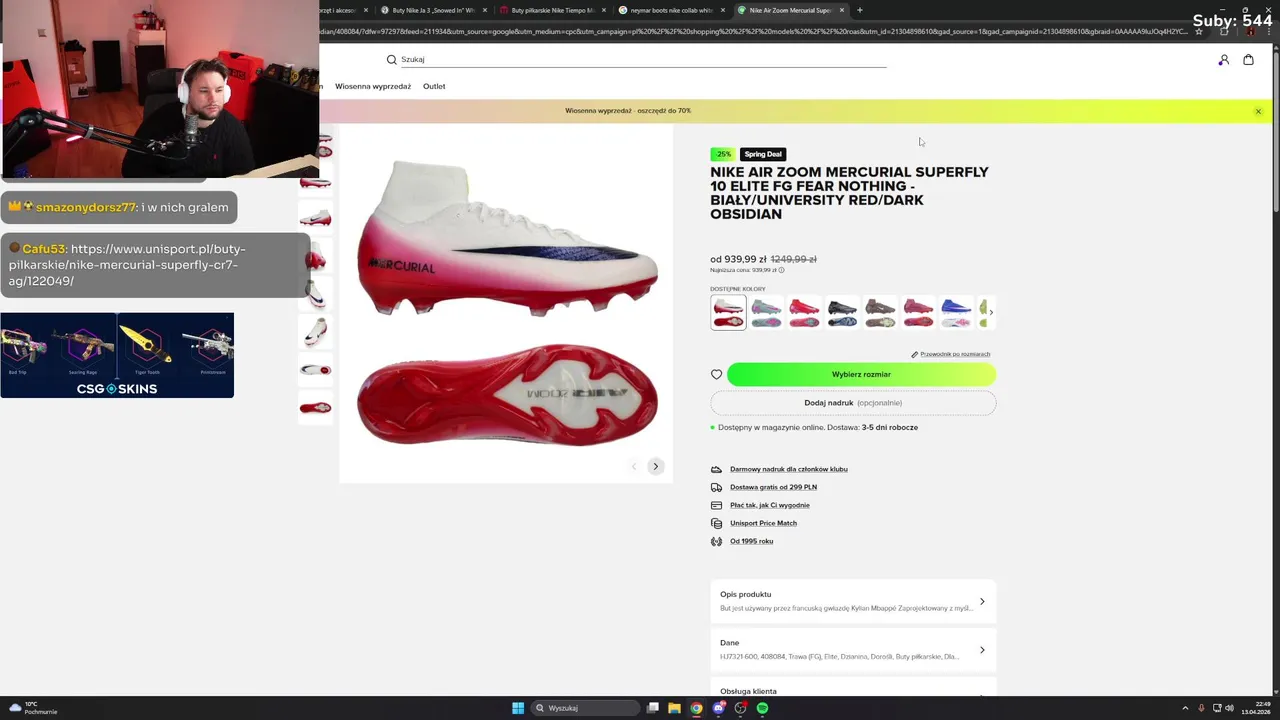This screenshot has height=720, width=1280.
Task: Open Task View in the taskbar
Action: (x=652, y=708)
